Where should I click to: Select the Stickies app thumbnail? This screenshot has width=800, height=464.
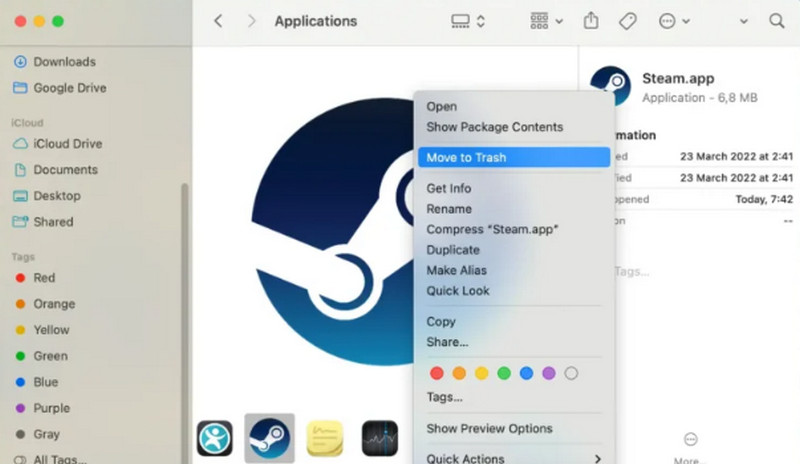click(324, 438)
